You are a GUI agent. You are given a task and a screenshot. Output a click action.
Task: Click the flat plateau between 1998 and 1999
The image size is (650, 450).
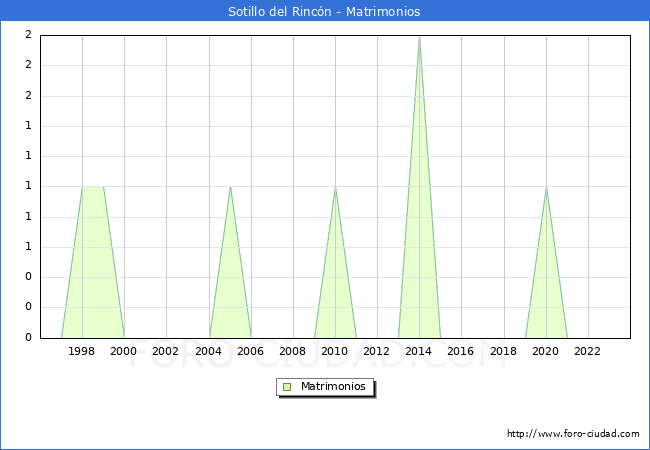pos(93,187)
